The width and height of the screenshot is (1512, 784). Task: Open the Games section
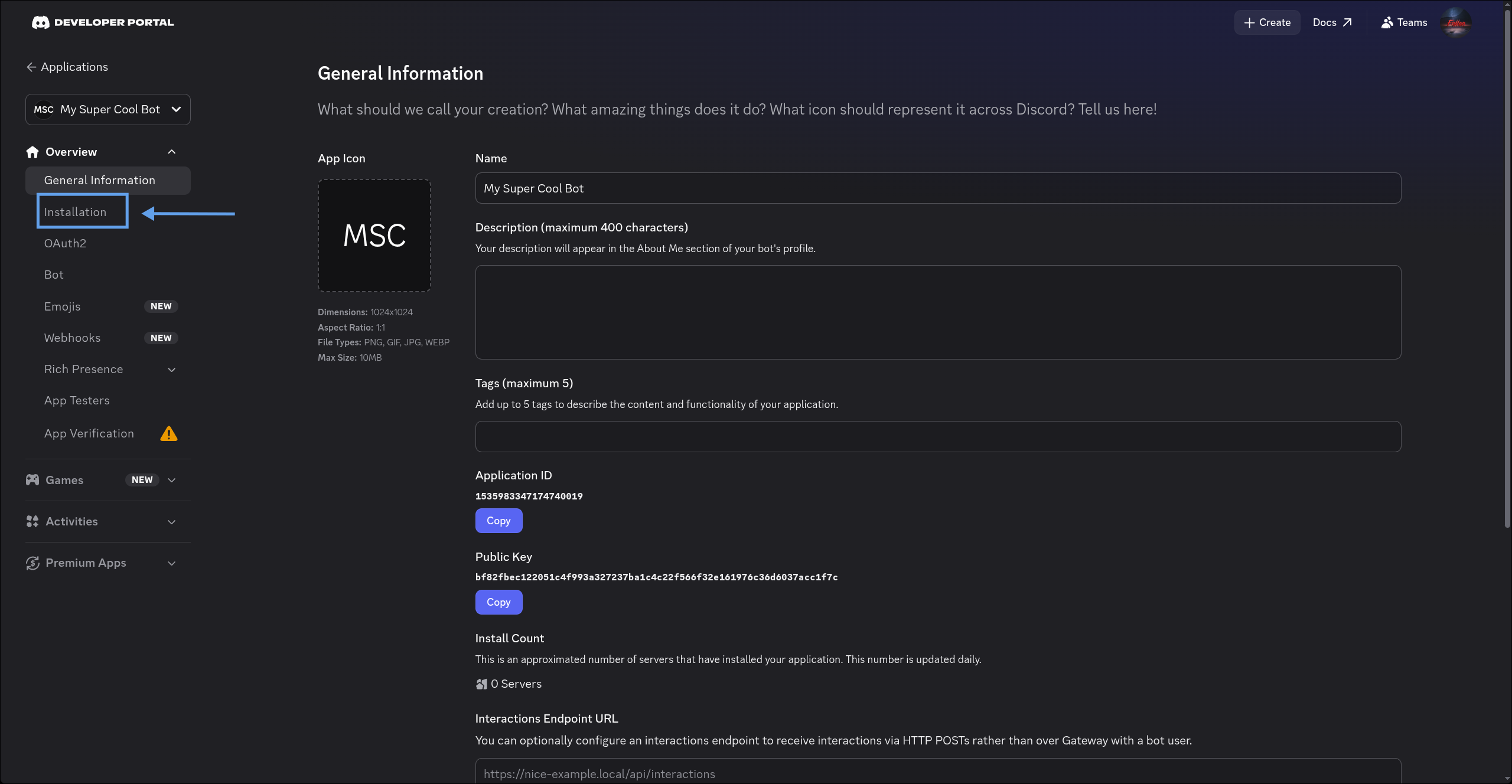(x=64, y=481)
